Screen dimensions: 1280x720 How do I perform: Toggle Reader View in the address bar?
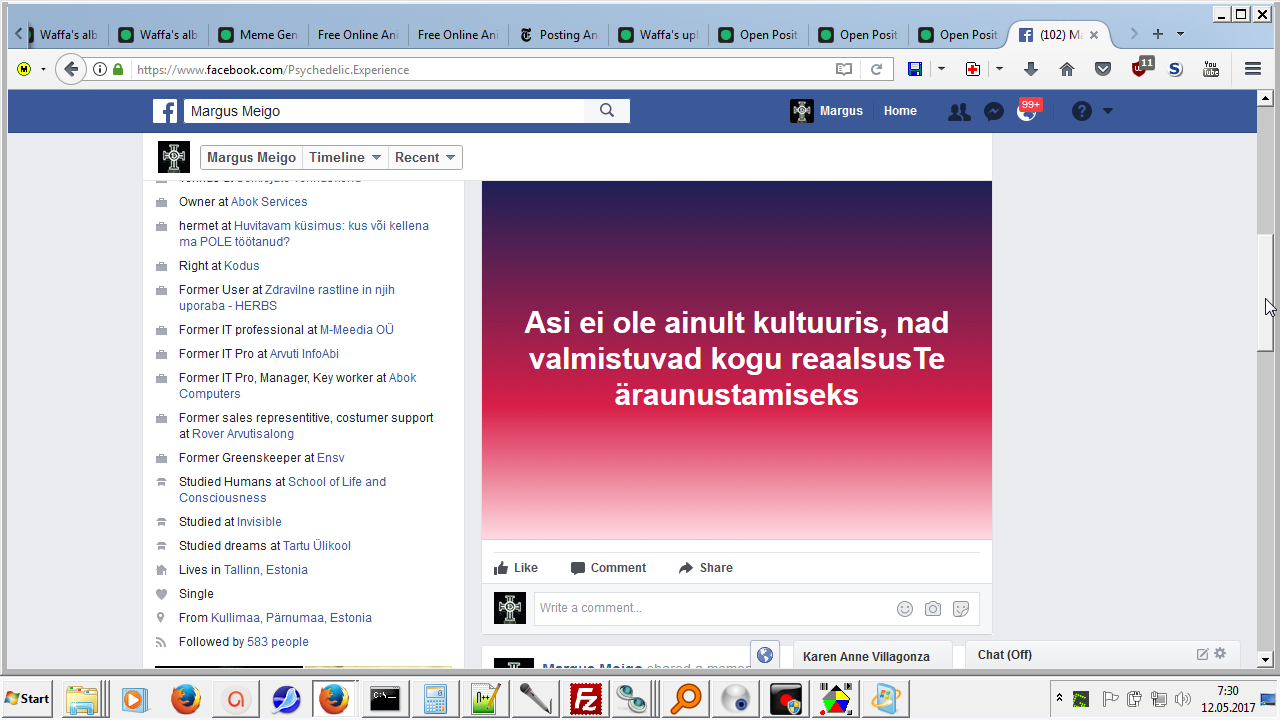pos(844,69)
